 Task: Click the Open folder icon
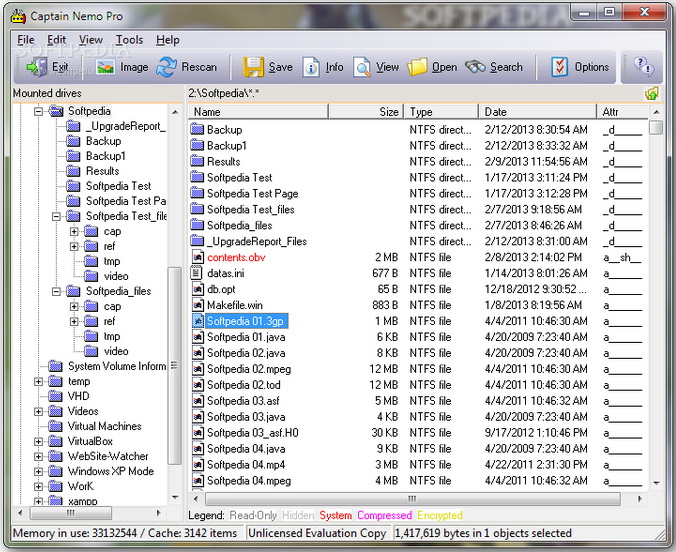tap(417, 67)
